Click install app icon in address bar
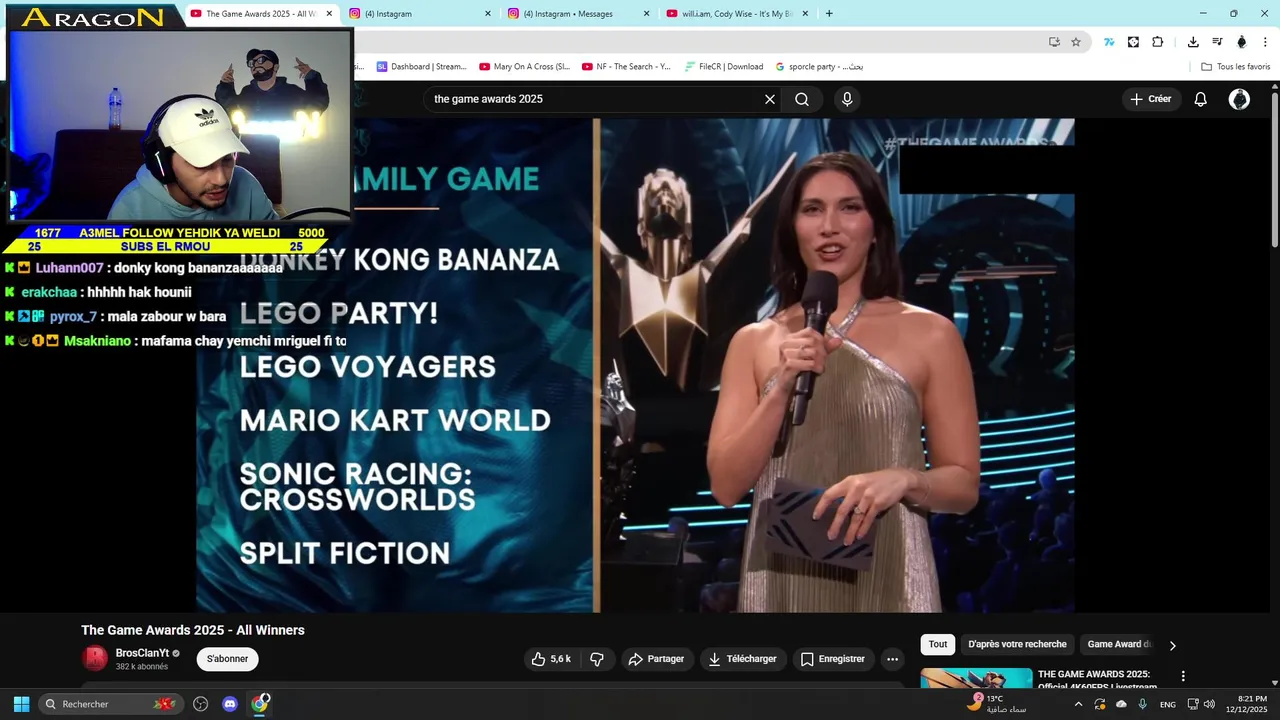Image resolution: width=1280 pixels, height=720 pixels. [1054, 42]
